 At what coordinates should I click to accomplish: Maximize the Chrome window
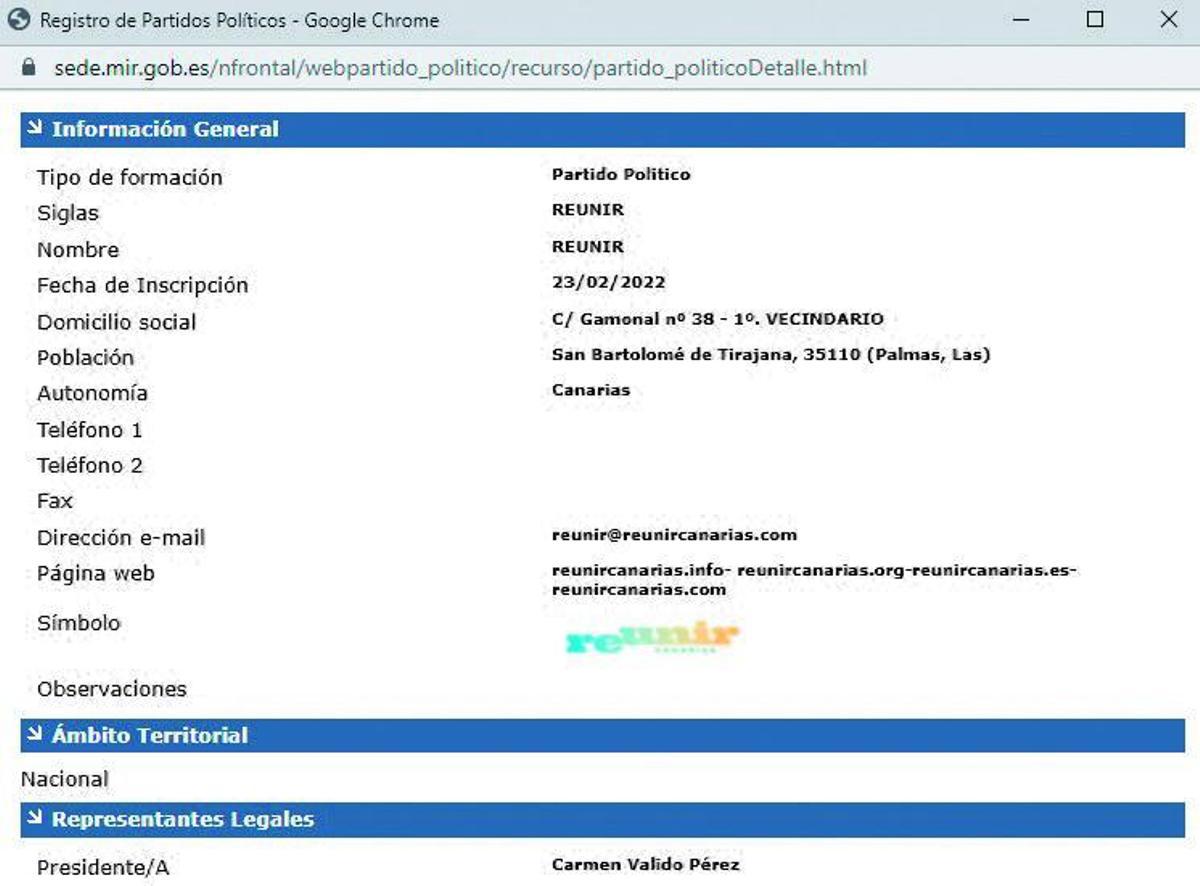[x=1095, y=20]
